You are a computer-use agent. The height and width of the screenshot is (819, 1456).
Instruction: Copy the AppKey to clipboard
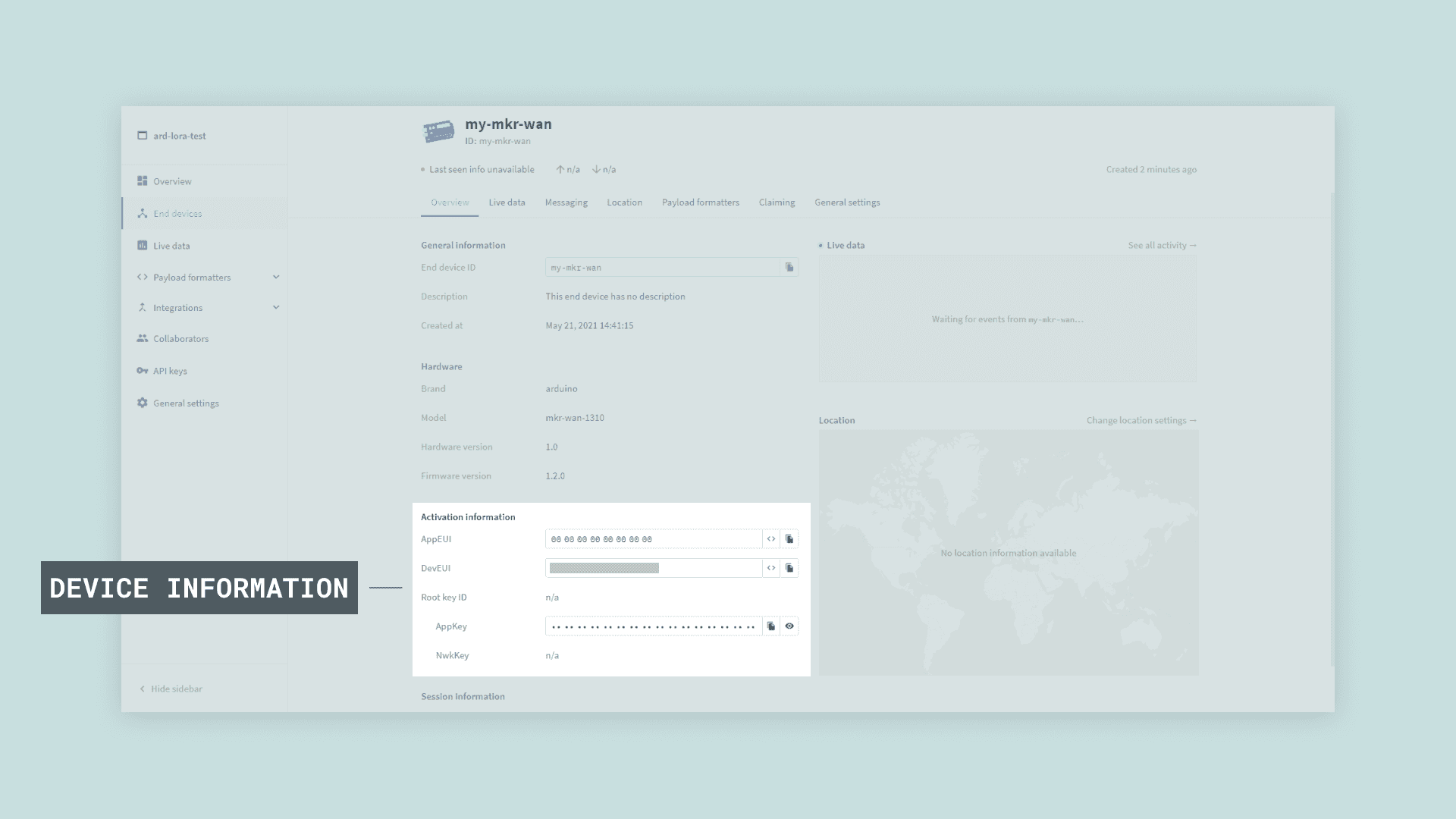coord(771,626)
